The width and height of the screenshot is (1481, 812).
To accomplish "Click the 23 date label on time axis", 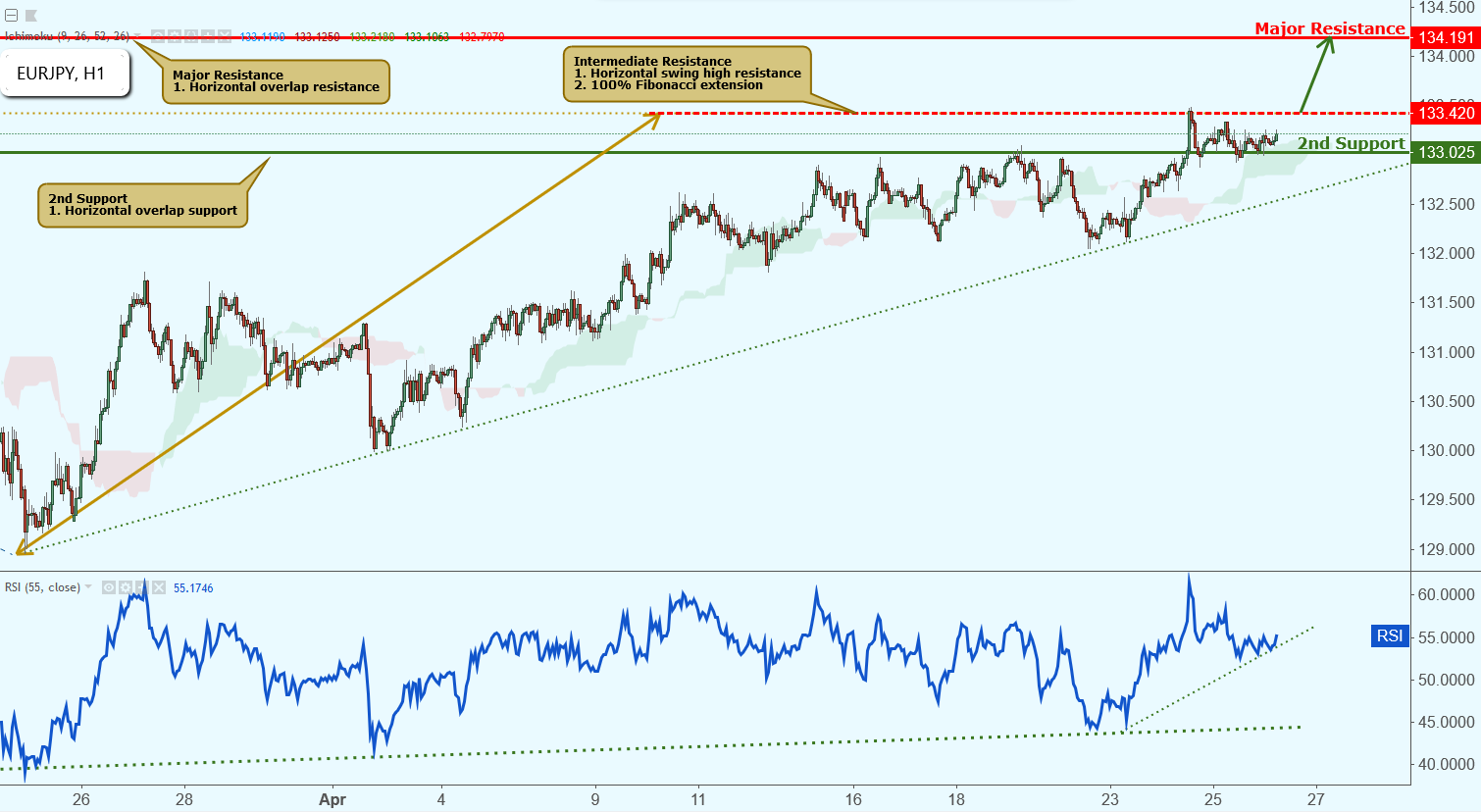I will (x=1110, y=799).
